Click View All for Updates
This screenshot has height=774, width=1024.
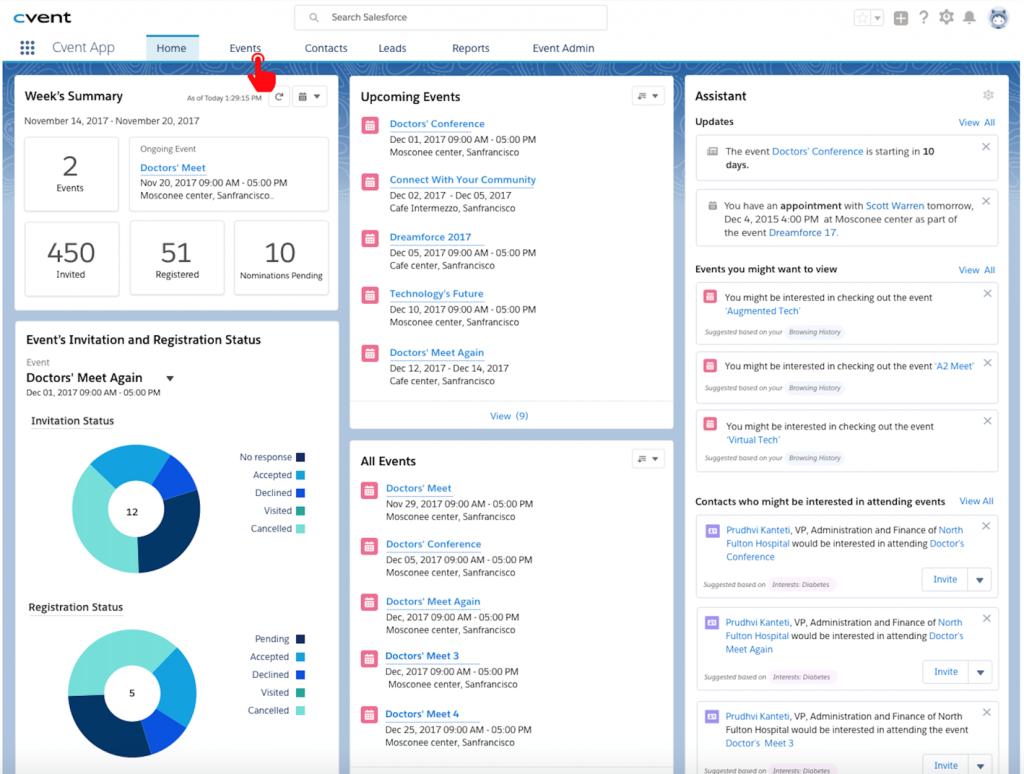(977, 122)
